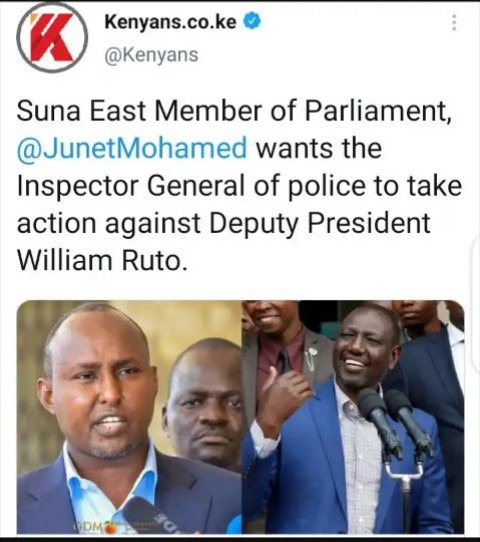Click the blue verified badge
This screenshot has height=542, width=480.
pos(253,21)
